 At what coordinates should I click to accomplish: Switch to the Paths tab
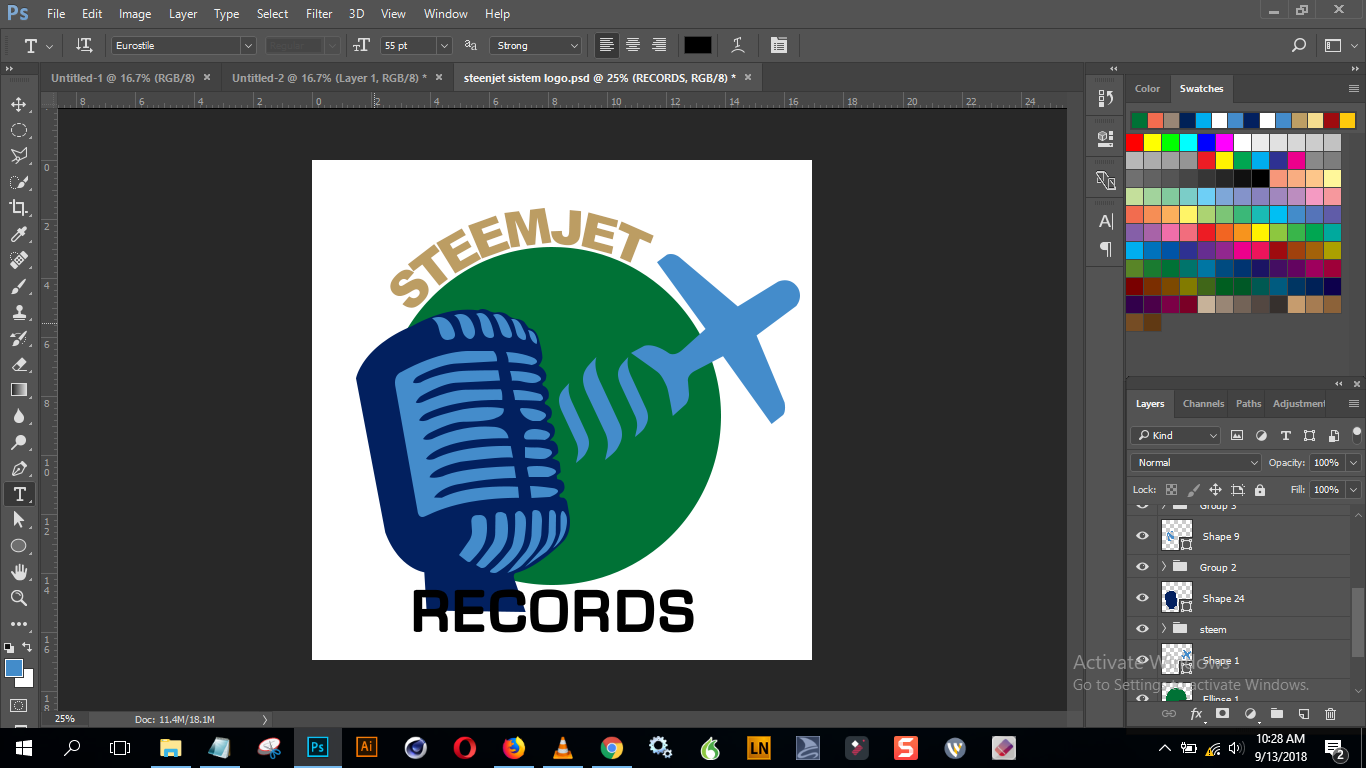1249,404
